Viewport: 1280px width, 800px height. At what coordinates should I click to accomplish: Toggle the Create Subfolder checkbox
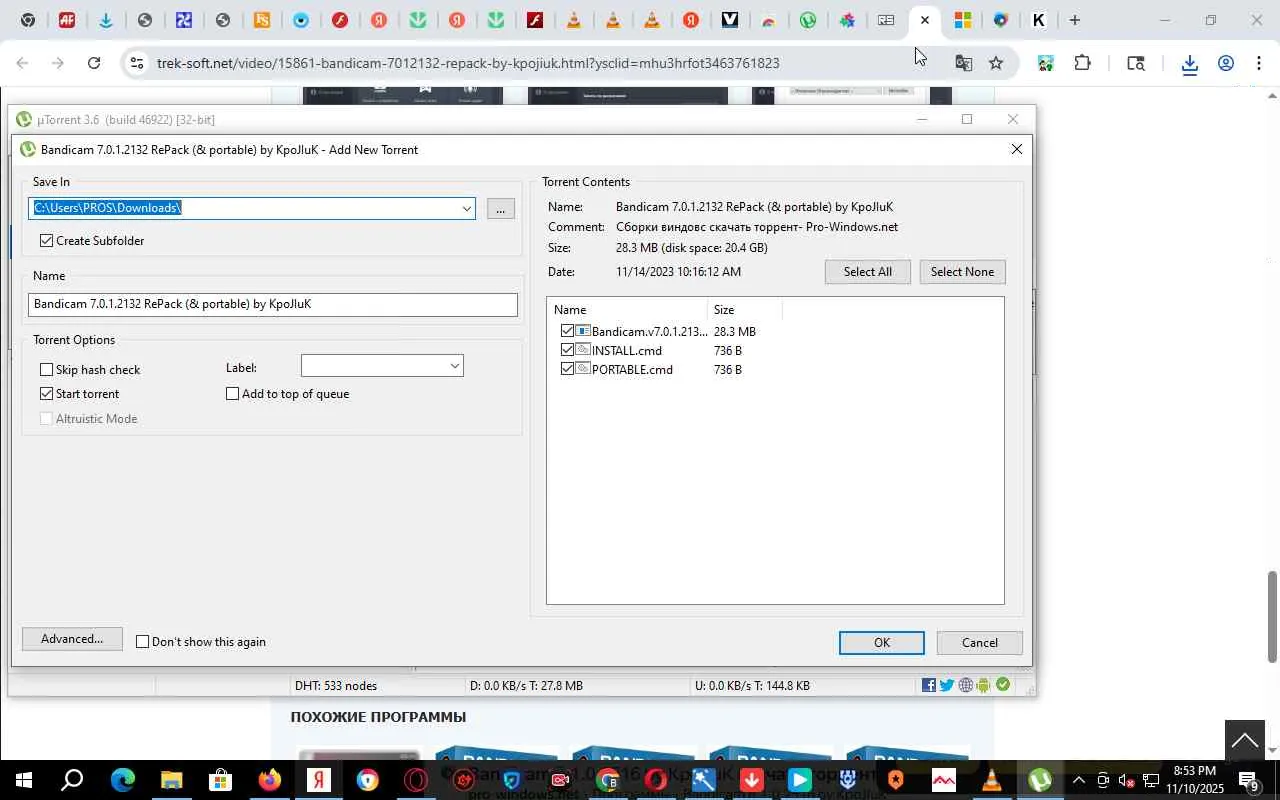pos(46,241)
